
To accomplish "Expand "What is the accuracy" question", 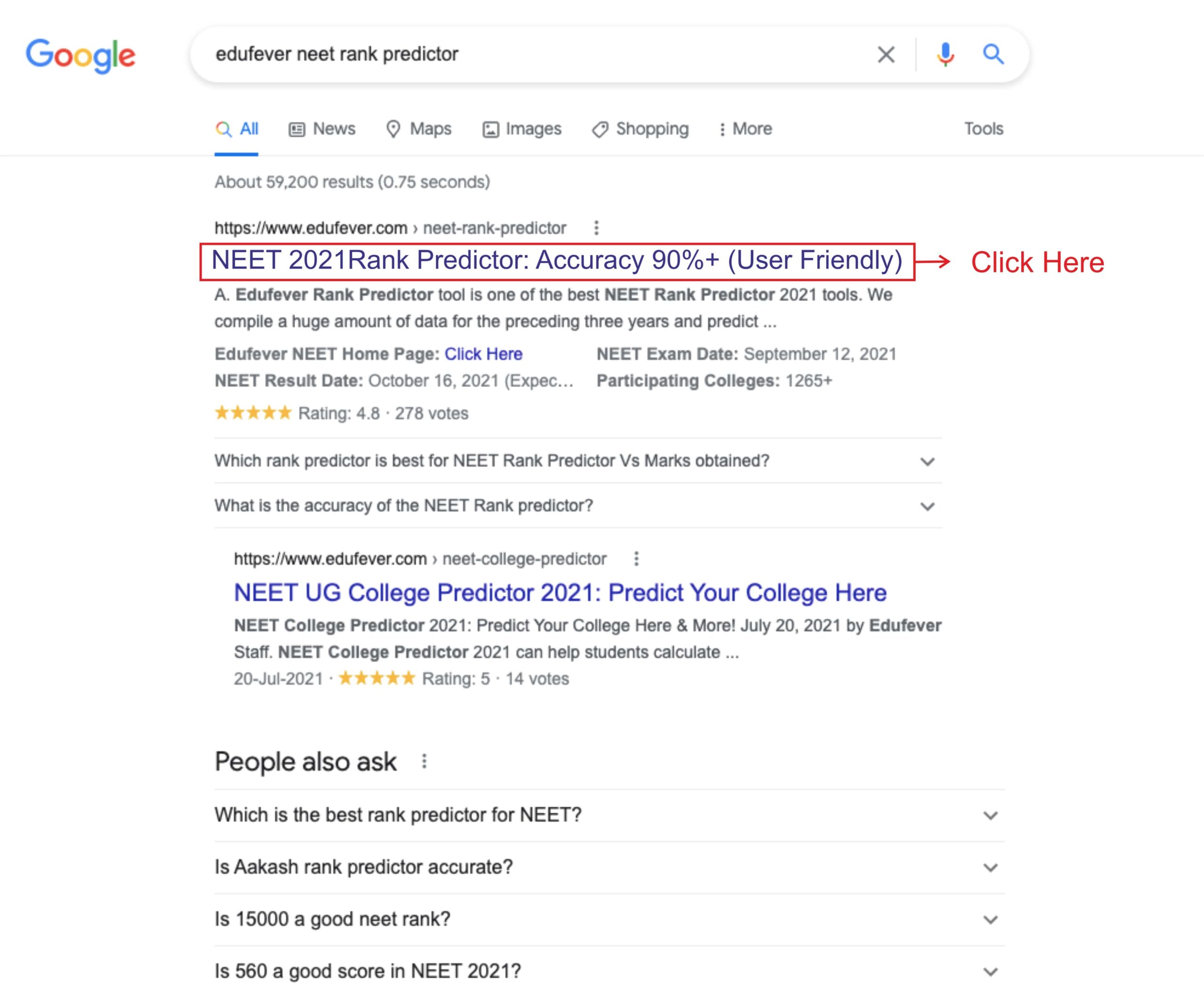I will pos(578,506).
